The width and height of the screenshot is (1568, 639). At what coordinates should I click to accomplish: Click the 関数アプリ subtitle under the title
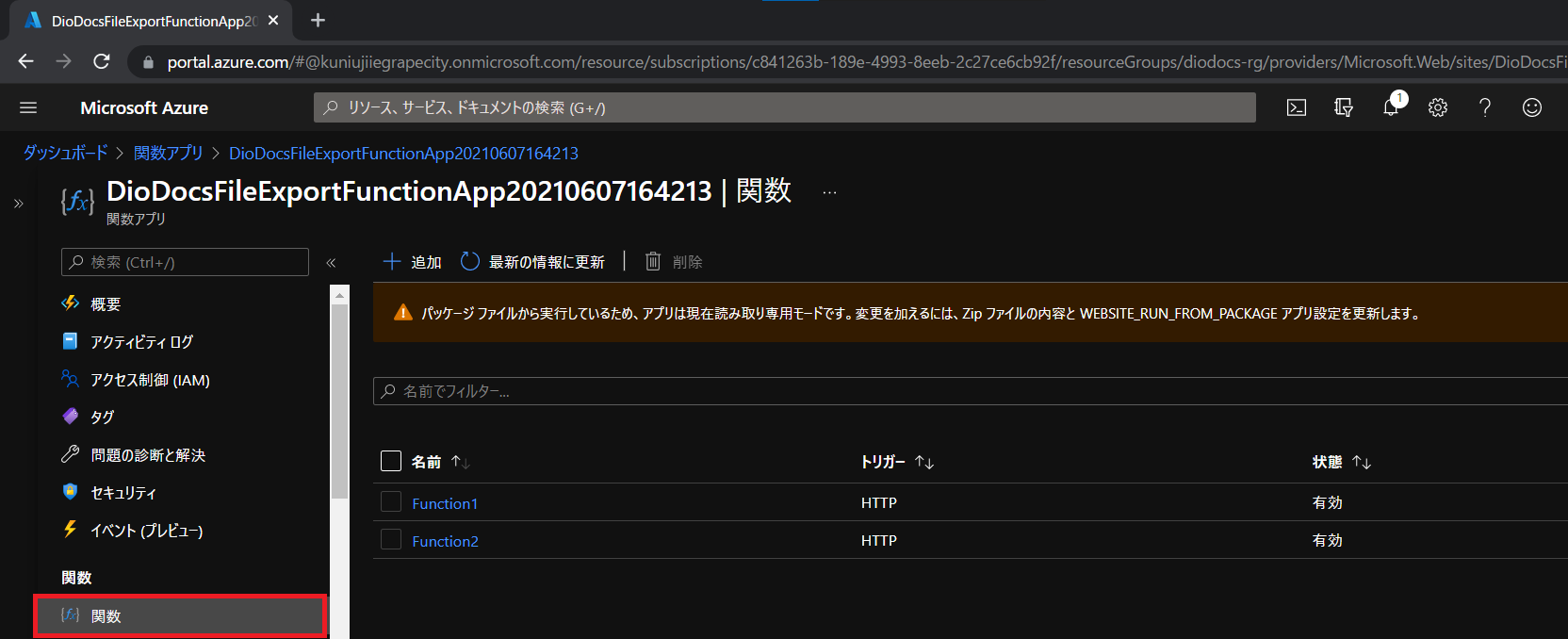[136, 219]
